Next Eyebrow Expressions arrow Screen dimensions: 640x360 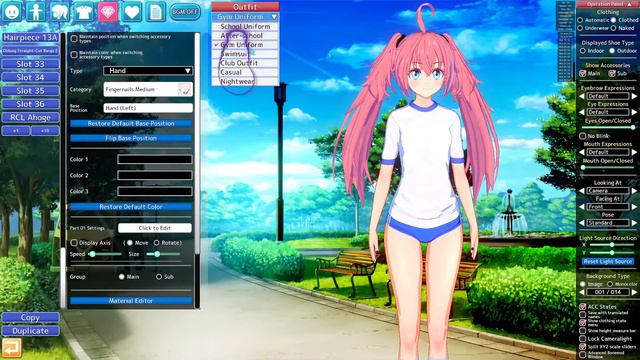634,96
